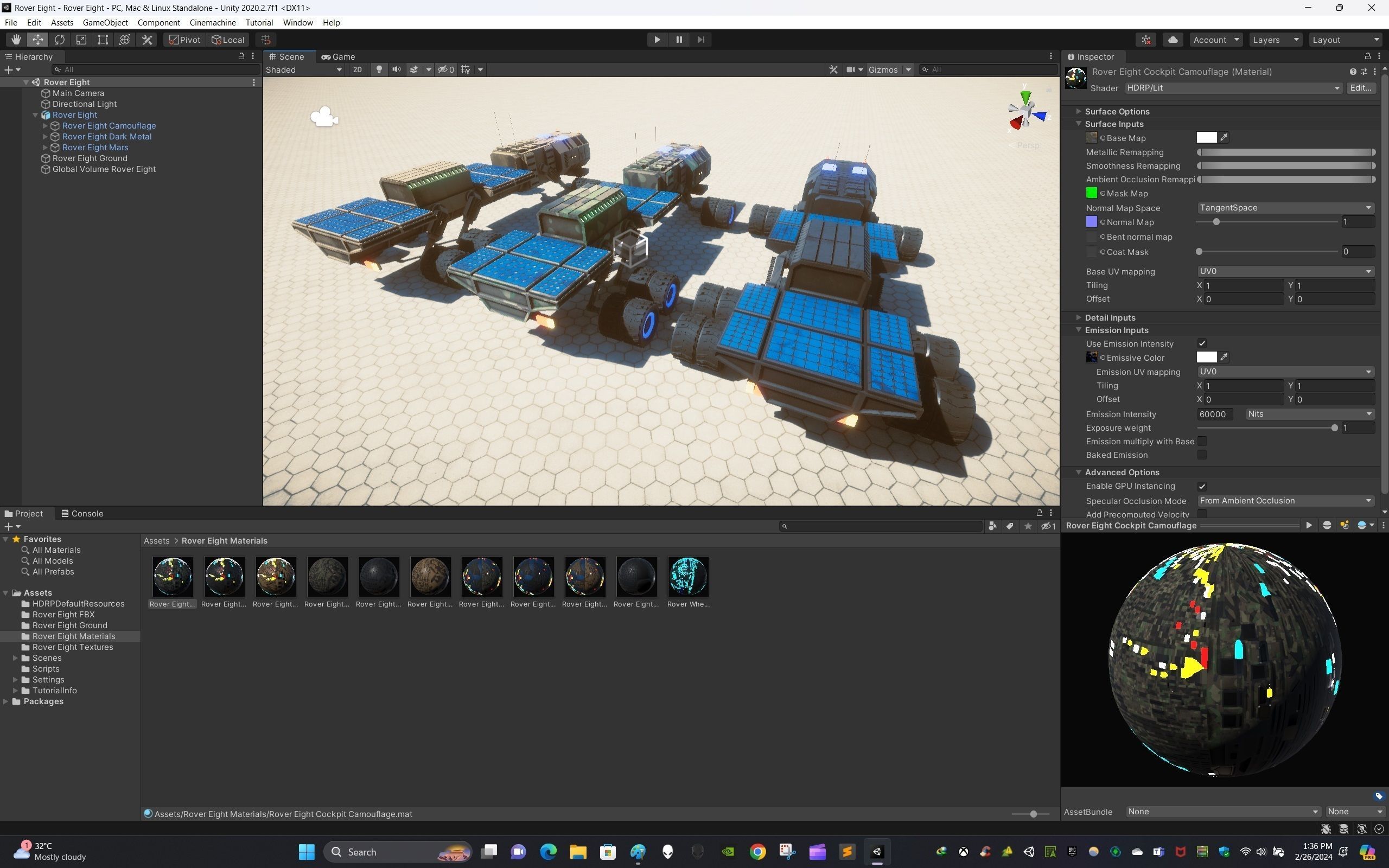The image size is (1389, 868).
Task: Click the Play button
Action: [x=657, y=40]
